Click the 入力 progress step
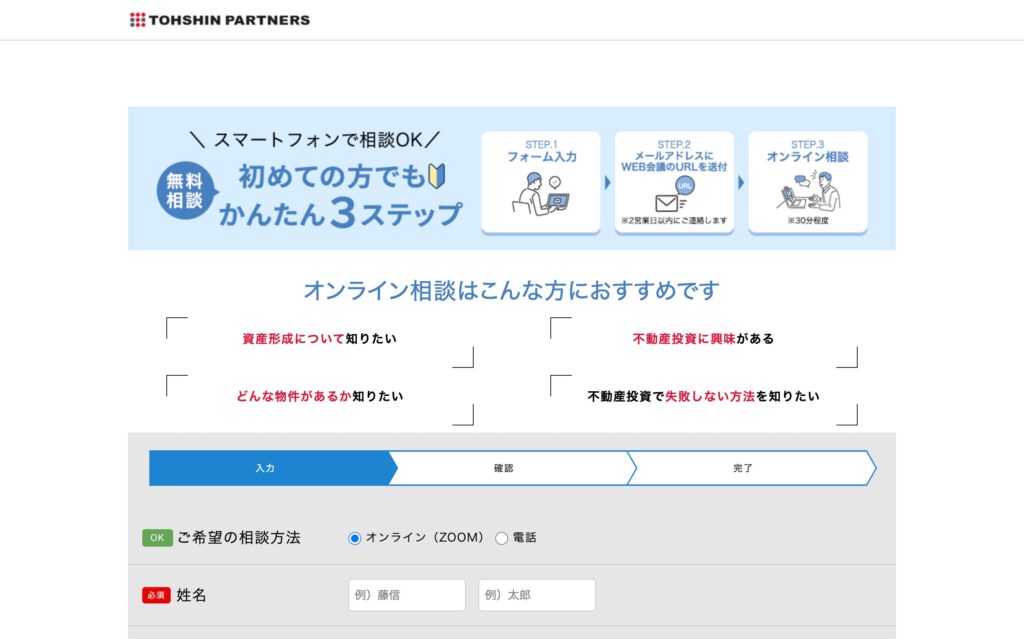Screen dimensions: 1024x639 [265, 468]
